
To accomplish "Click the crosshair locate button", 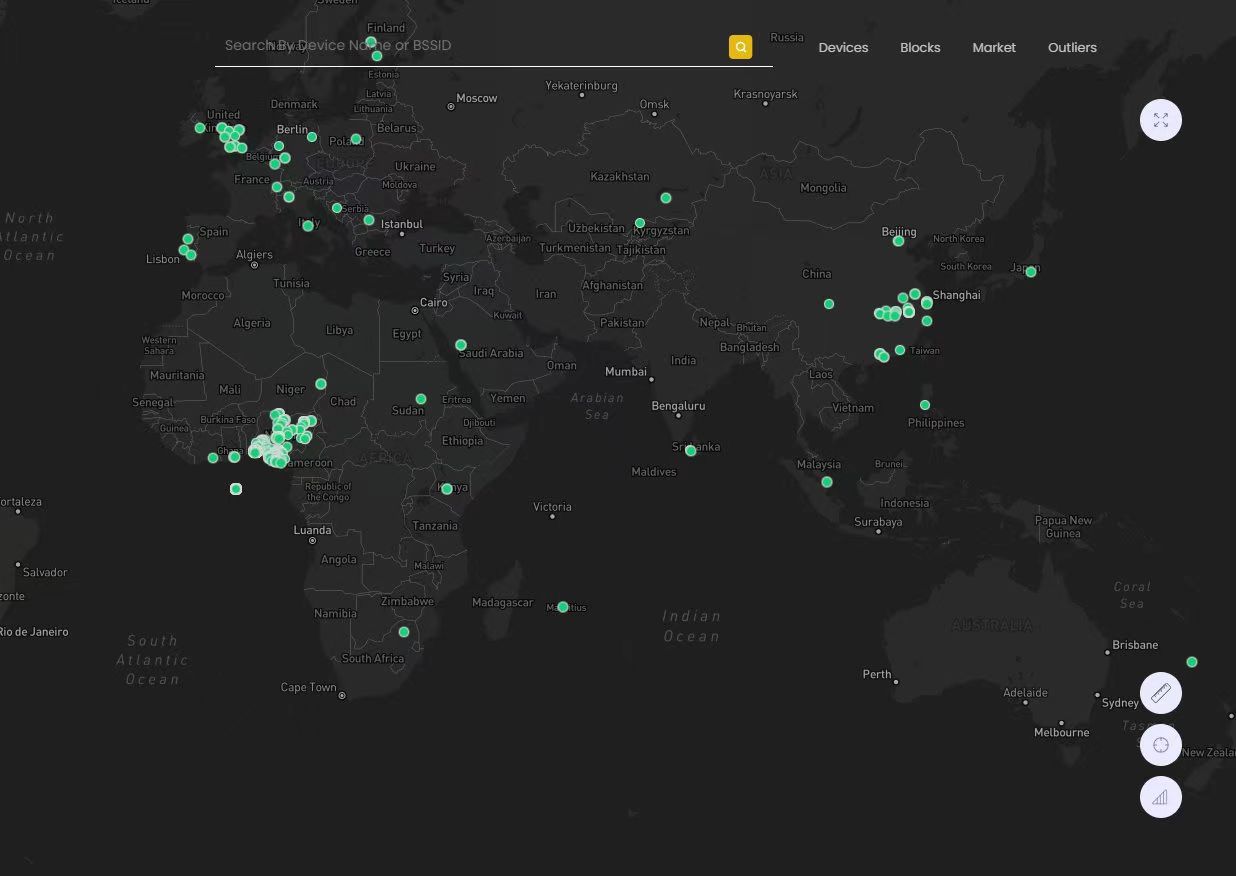I will tap(1161, 745).
